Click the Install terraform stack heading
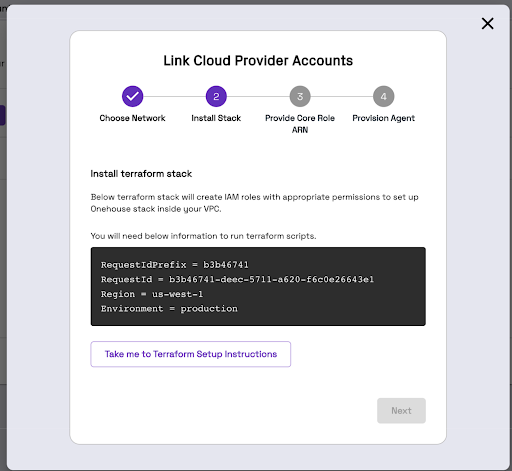The image size is (512, 471). pyautogui.click(x=141, y=174)
